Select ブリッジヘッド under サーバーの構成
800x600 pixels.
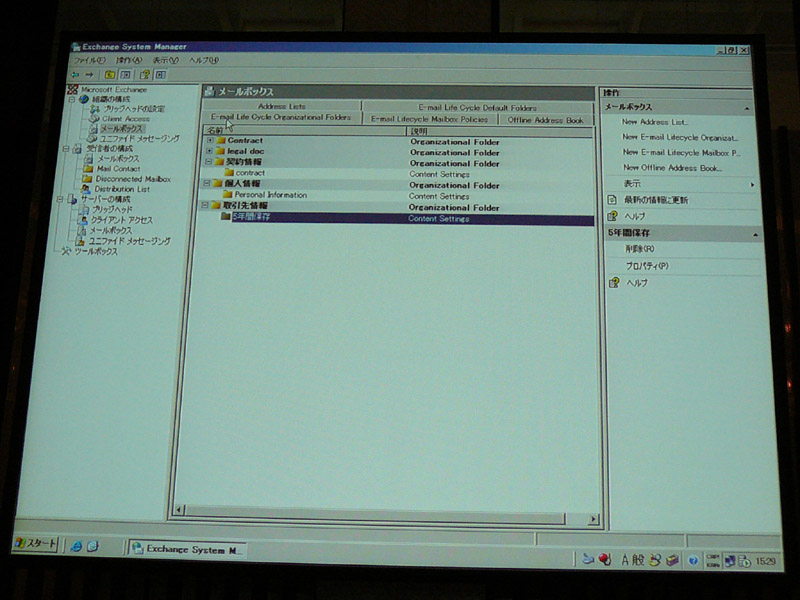(x=112, y=209)
